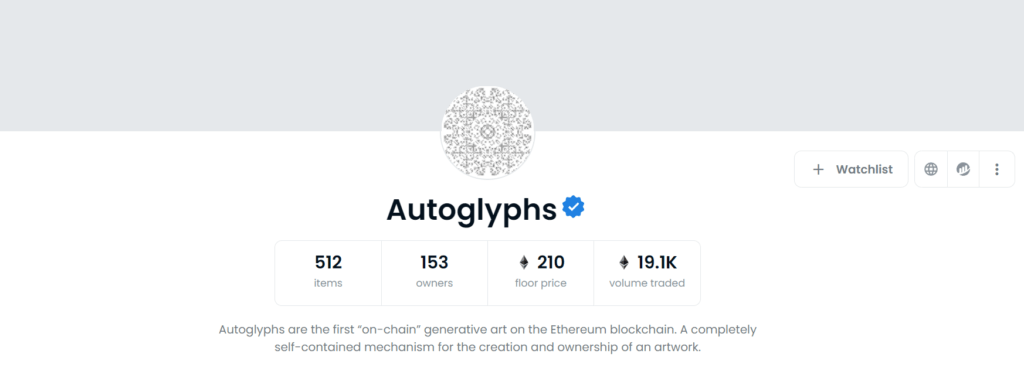Open the 512 items stat
1024x371 pixels.
tap(328, 272)
